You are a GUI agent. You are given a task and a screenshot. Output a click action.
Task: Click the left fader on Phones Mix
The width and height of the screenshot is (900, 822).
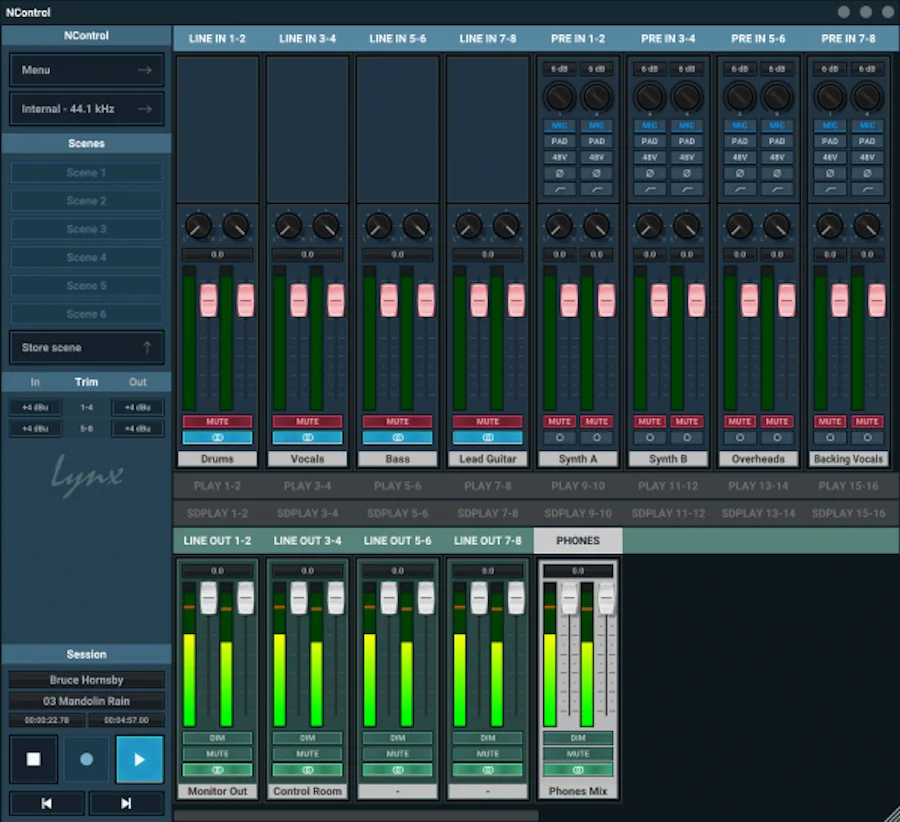(569, 598)
